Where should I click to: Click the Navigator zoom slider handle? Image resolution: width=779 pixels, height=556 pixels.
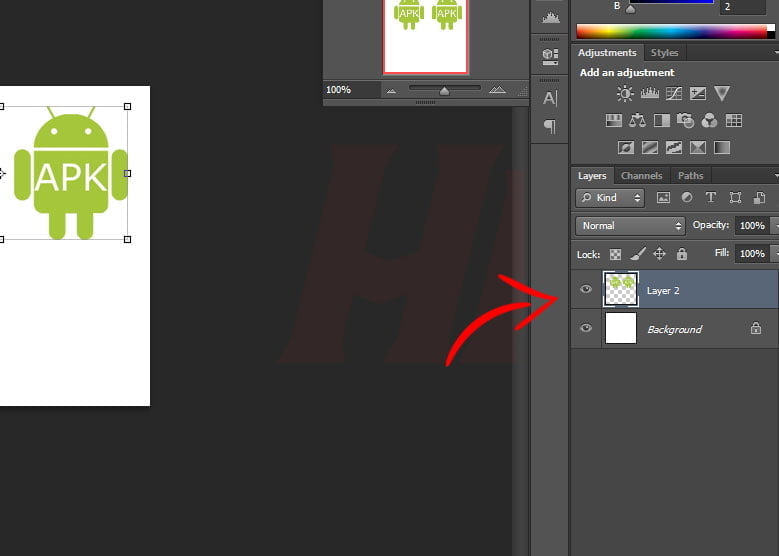point(444,91)
